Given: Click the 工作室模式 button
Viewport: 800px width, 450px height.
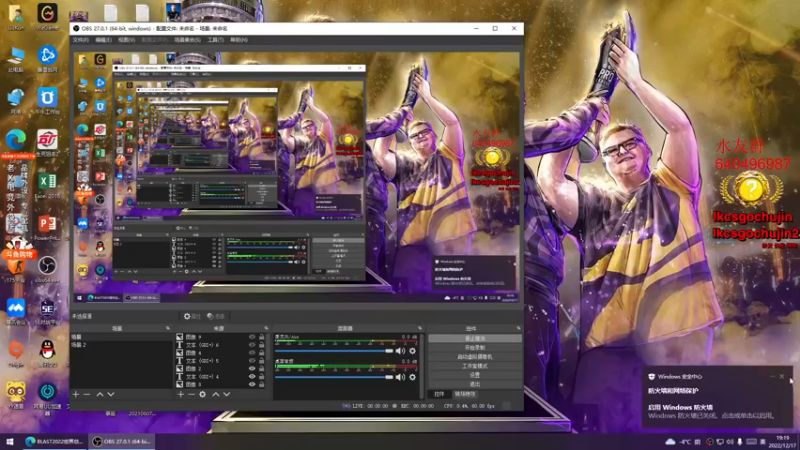Looking at the screenshot, I should tap(475, 366).
